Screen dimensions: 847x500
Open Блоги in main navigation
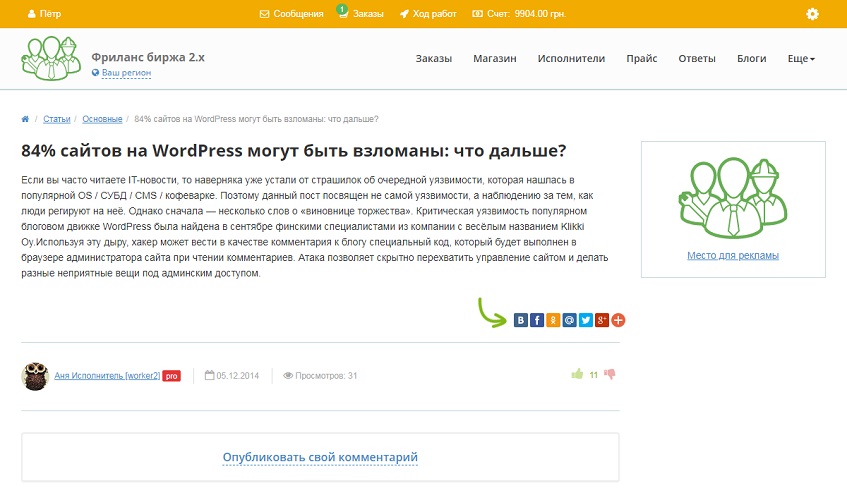[751, 58]
